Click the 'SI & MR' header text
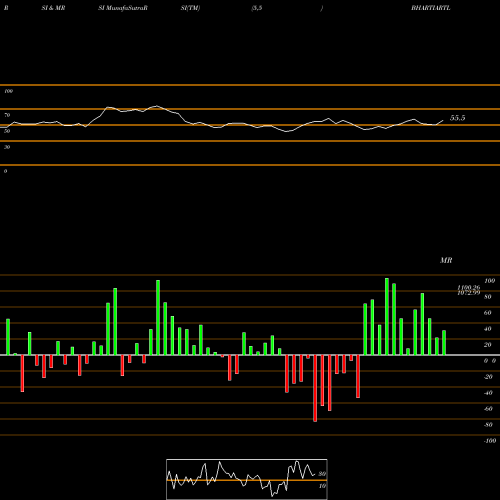Viewport: 500px width, 500px height. pos(53,8)
